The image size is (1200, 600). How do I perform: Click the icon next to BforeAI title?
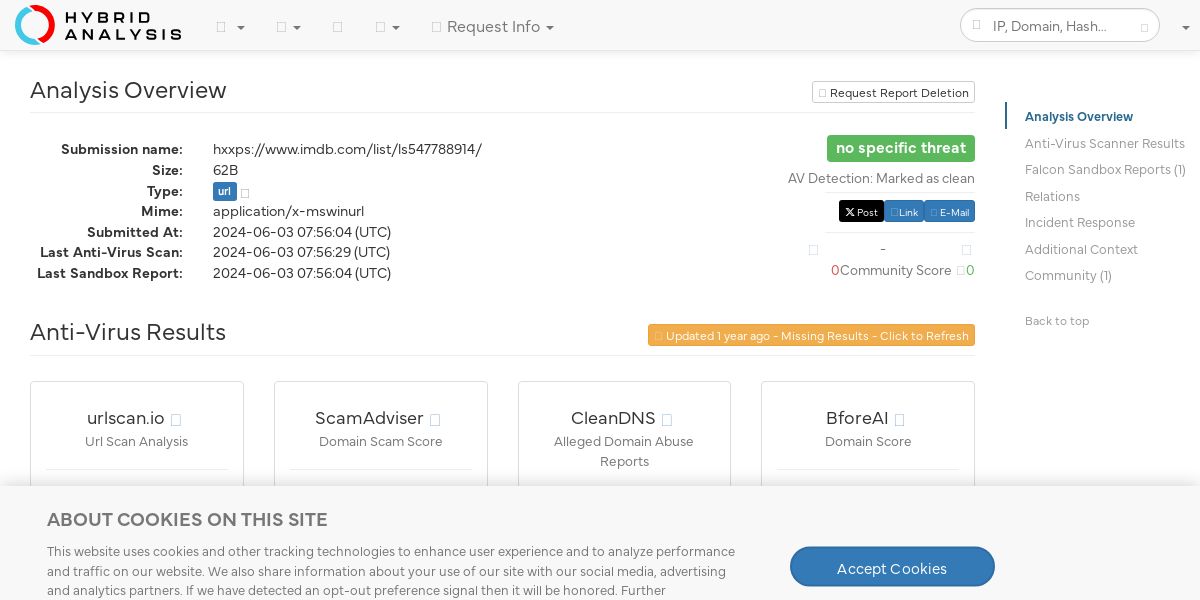[899, 420]
